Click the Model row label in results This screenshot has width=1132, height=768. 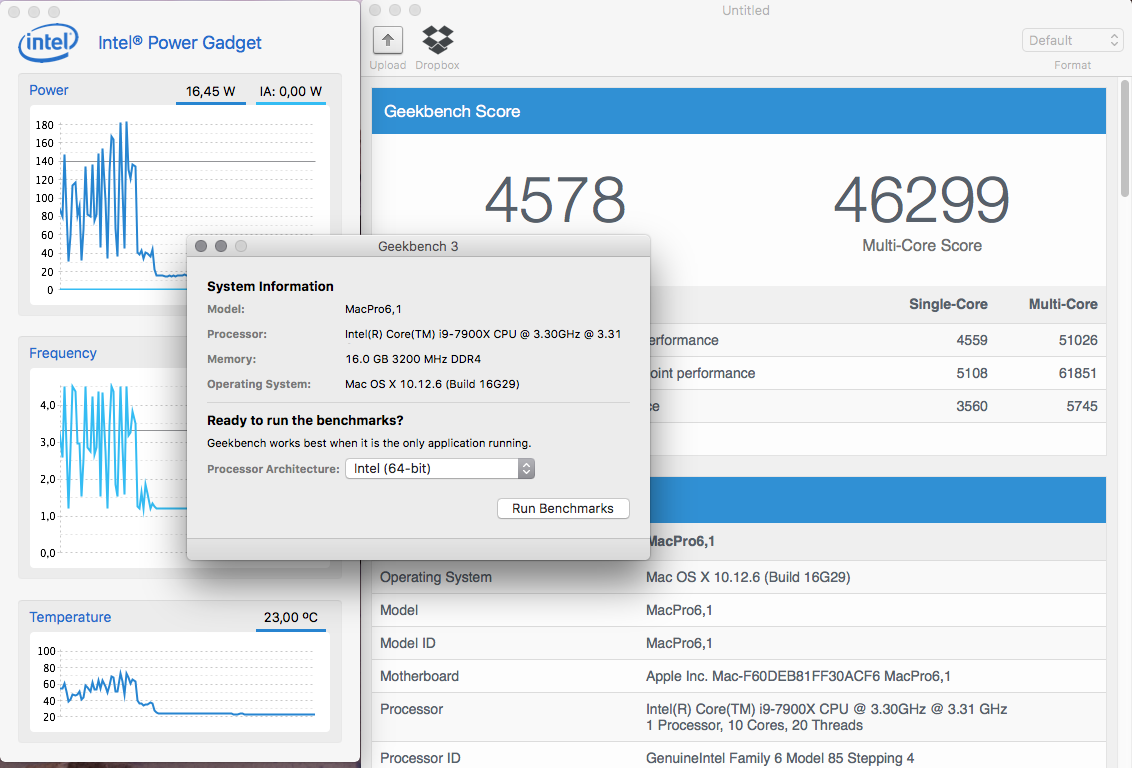click(x=399, y=611)
